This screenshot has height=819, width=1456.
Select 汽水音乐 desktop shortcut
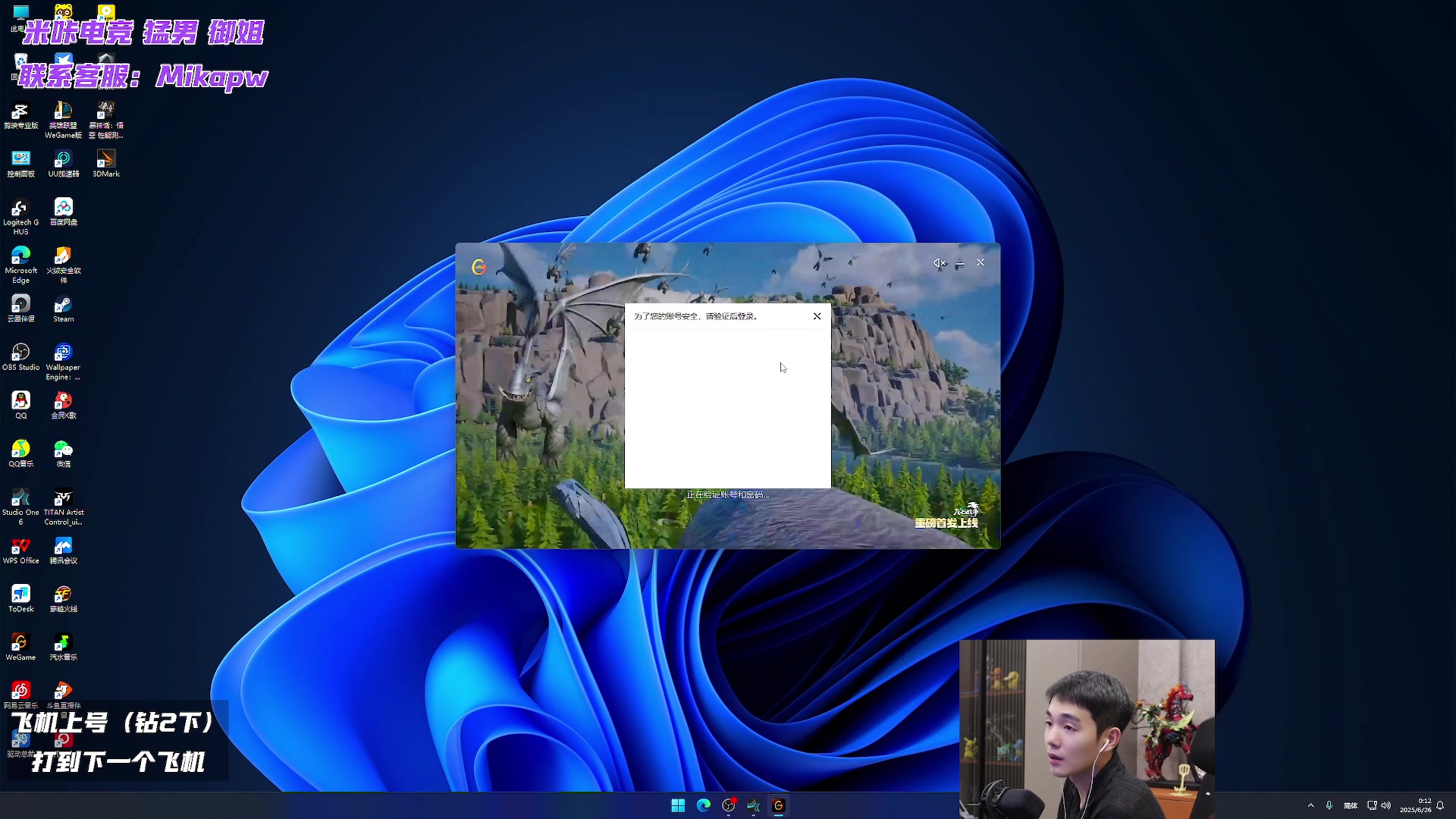(x=63, y=647)
